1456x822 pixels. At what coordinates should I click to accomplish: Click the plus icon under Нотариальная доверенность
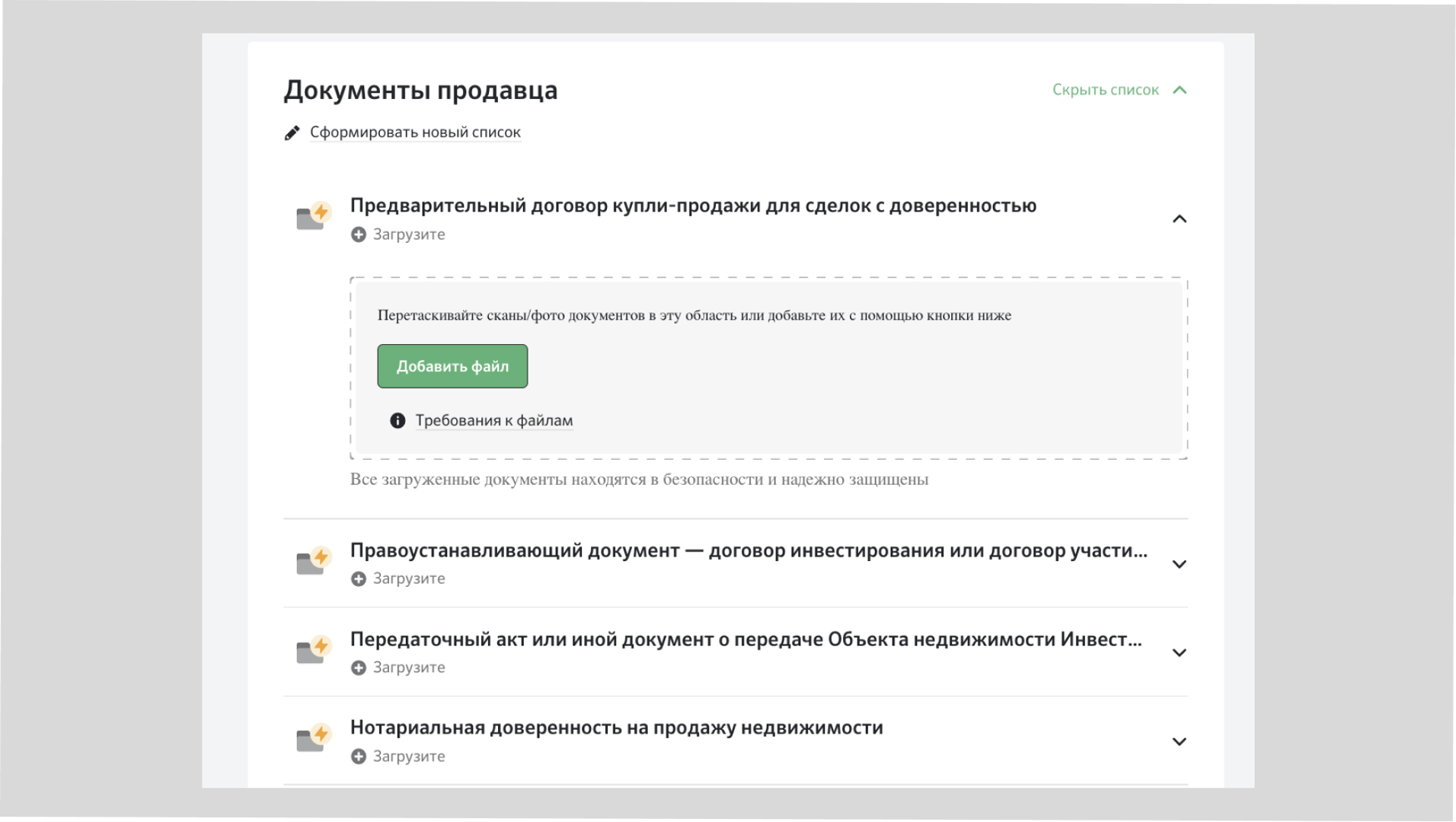click(359, 757)
